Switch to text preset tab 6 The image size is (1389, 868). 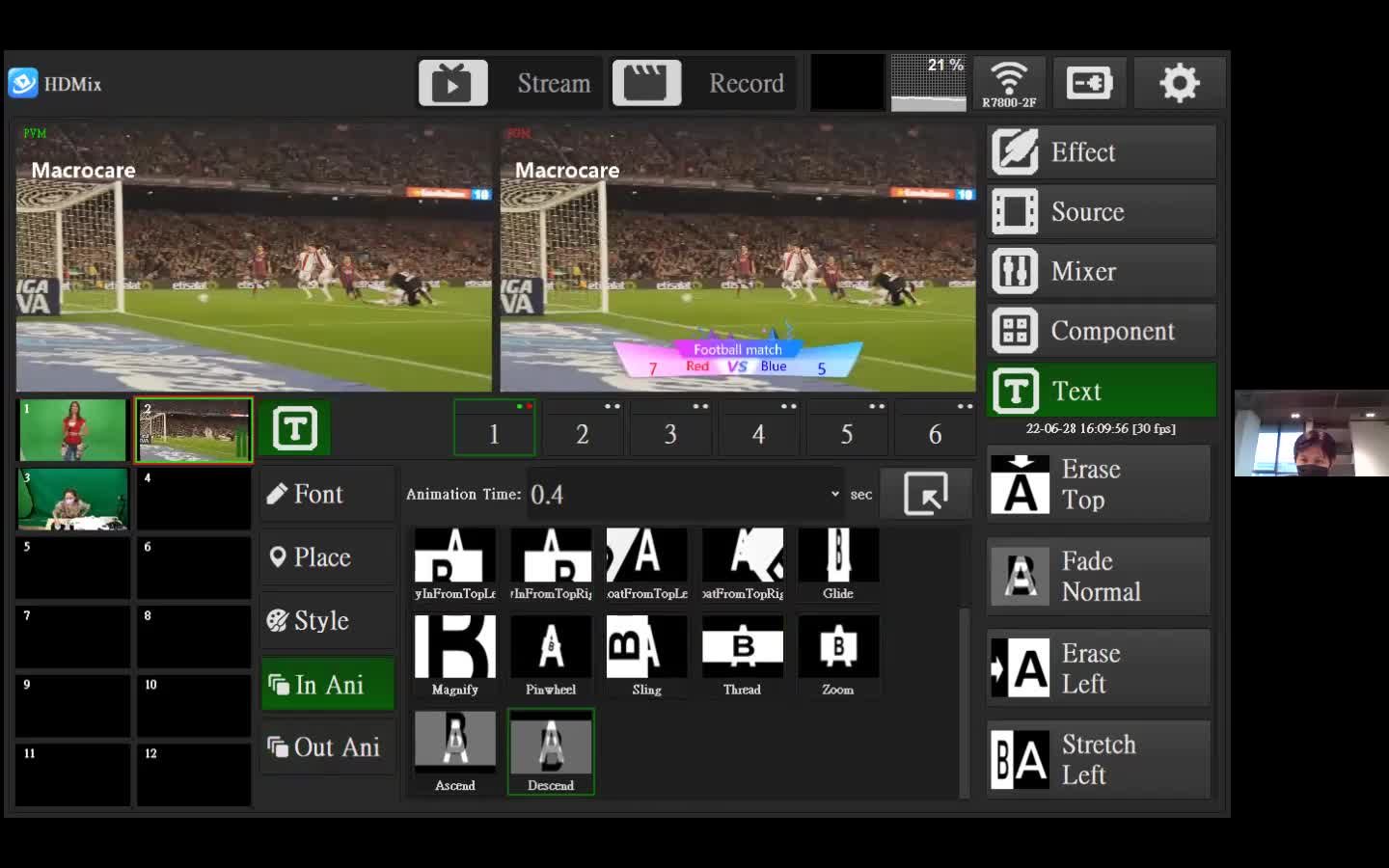click(935, 433)
